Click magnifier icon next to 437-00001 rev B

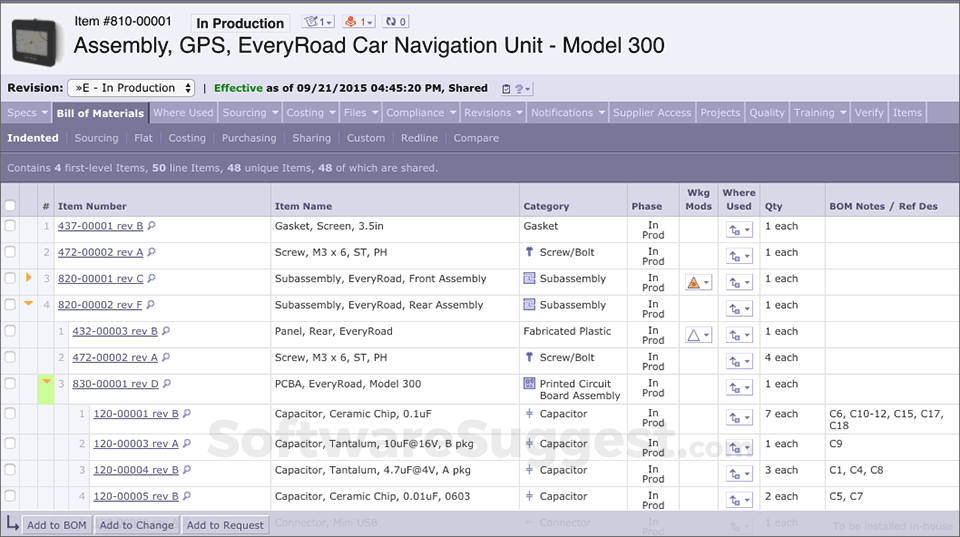click(152, 226)
